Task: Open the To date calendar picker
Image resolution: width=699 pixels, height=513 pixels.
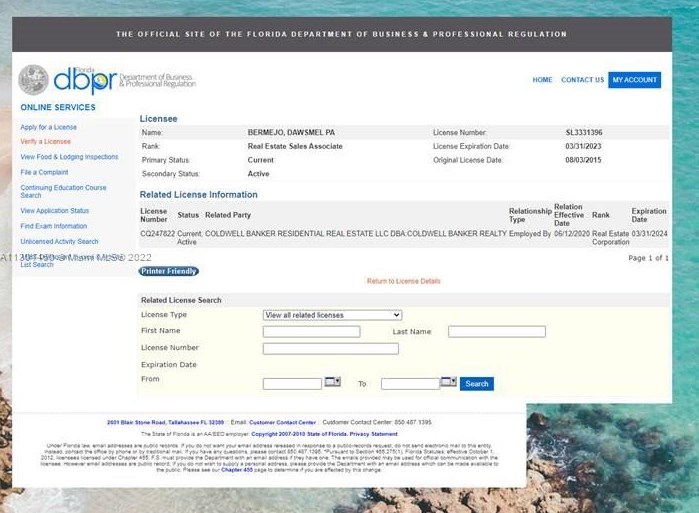Action: pyautogui.click(x=449, y=382)
